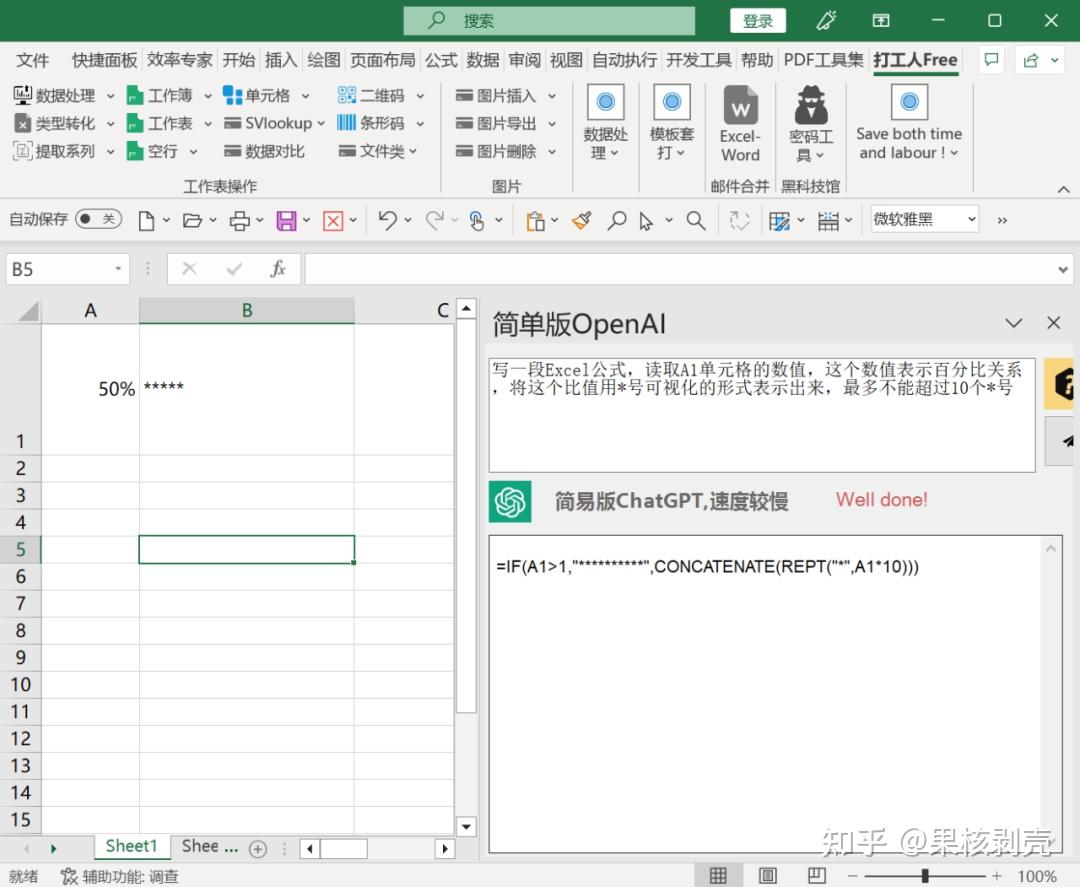
Task: Switch to the PDF工具集 tab
Action: click(823, 61)
